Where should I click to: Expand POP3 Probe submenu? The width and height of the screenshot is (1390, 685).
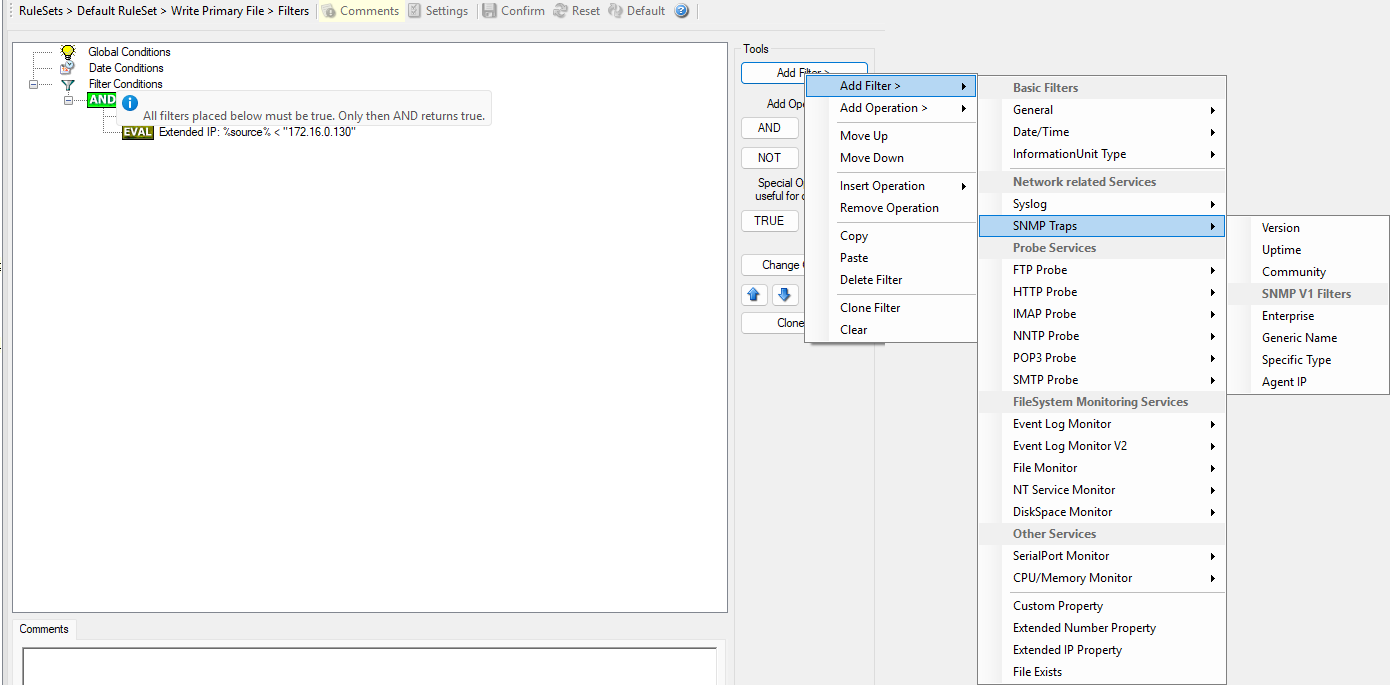coord(1102,358)
